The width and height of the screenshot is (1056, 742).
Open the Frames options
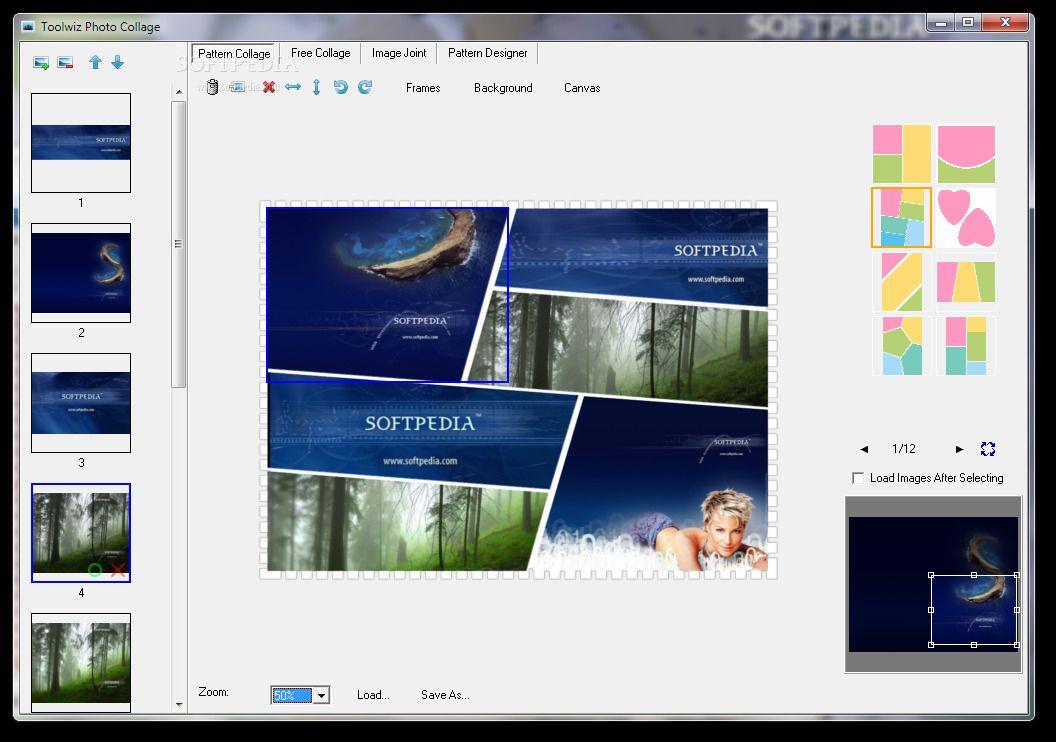423,88
